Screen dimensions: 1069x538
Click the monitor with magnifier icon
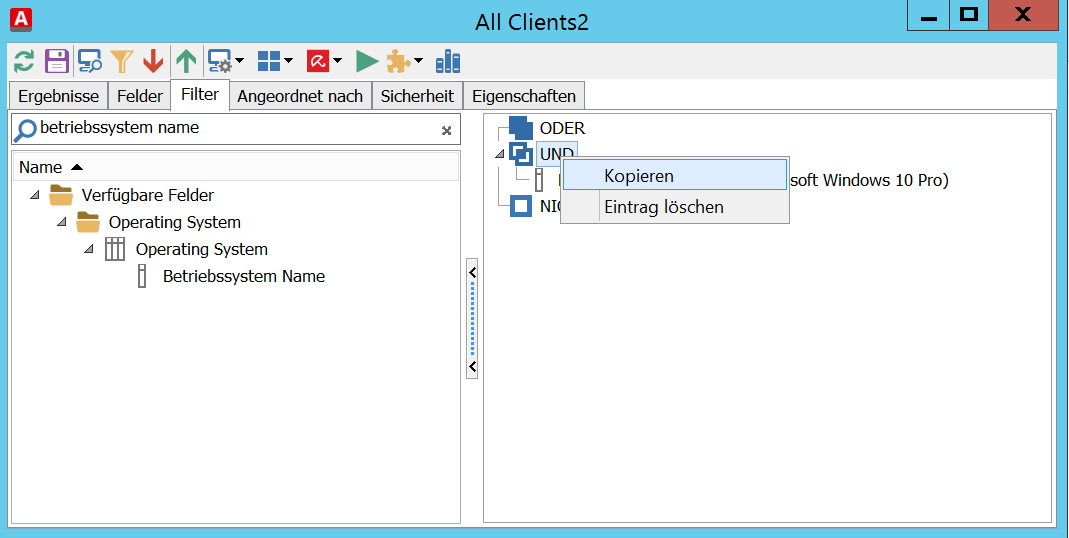[x=90, y=62]
